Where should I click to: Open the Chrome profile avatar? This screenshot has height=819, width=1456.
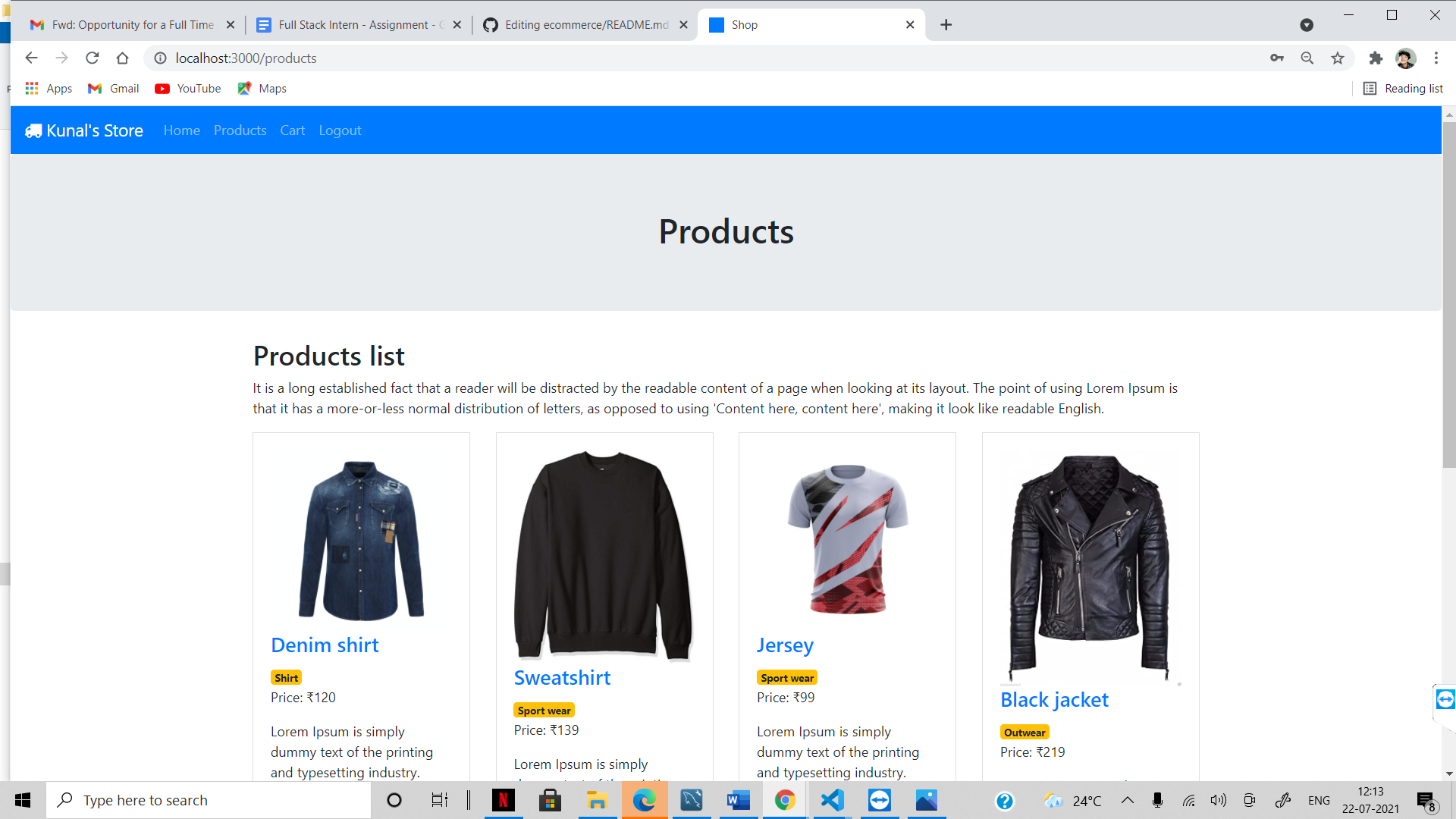coord(1405,58)
